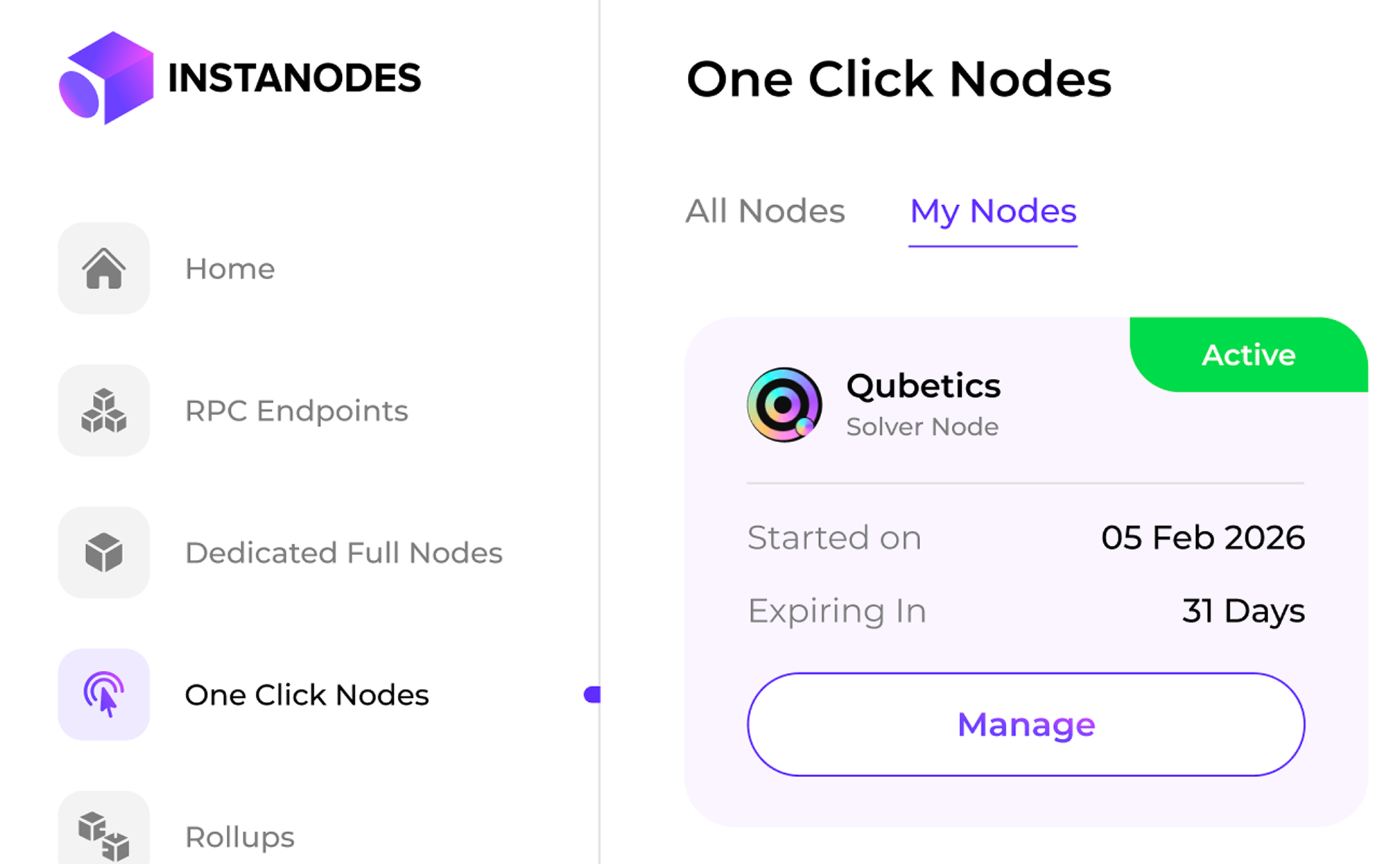
Task: Open the Home navigation link
Action: pyautogui.click(x=230, y=268)
